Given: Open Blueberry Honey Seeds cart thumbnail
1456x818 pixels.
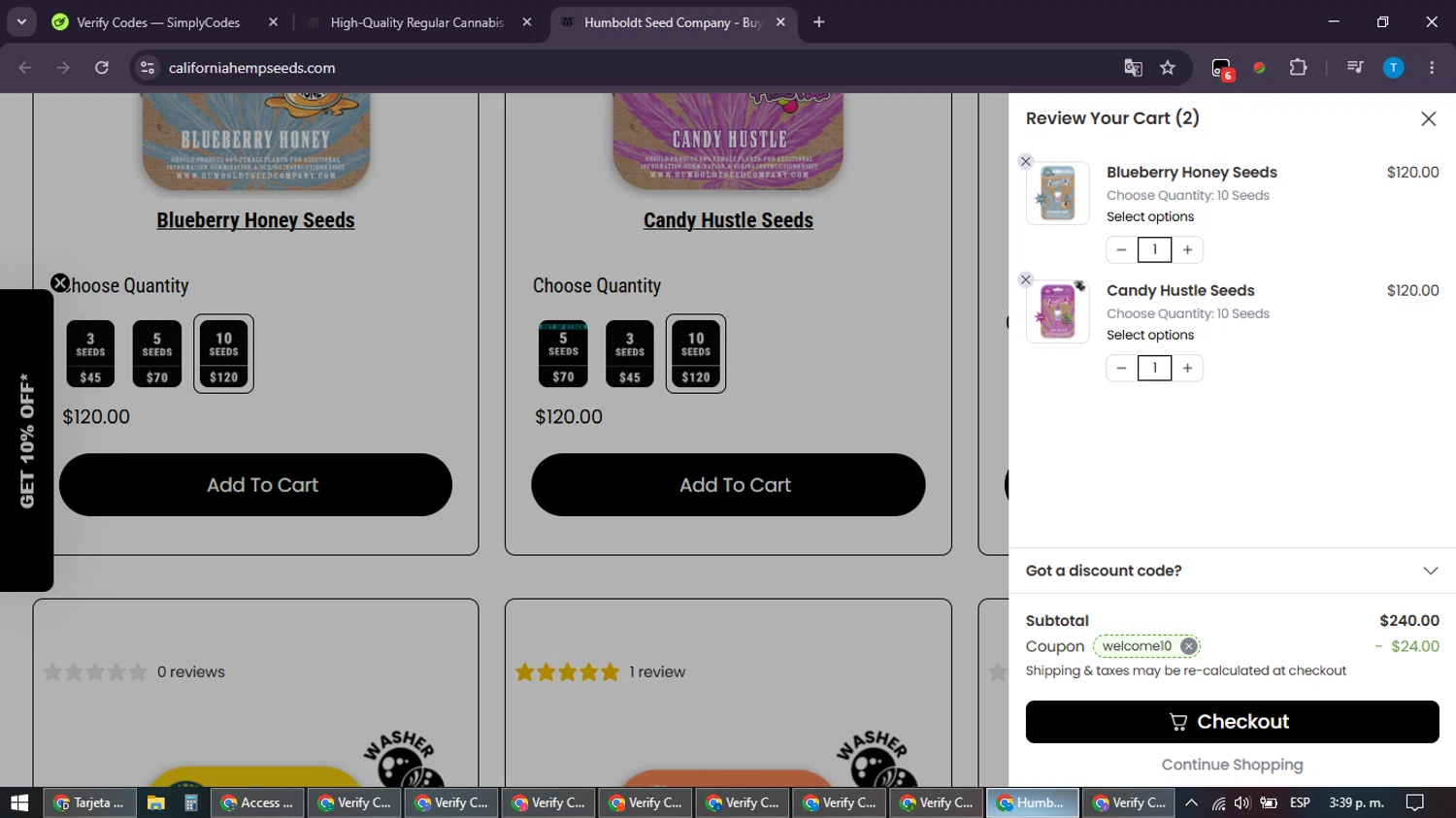Looking at the screenshot, I should pos(1058,193).
